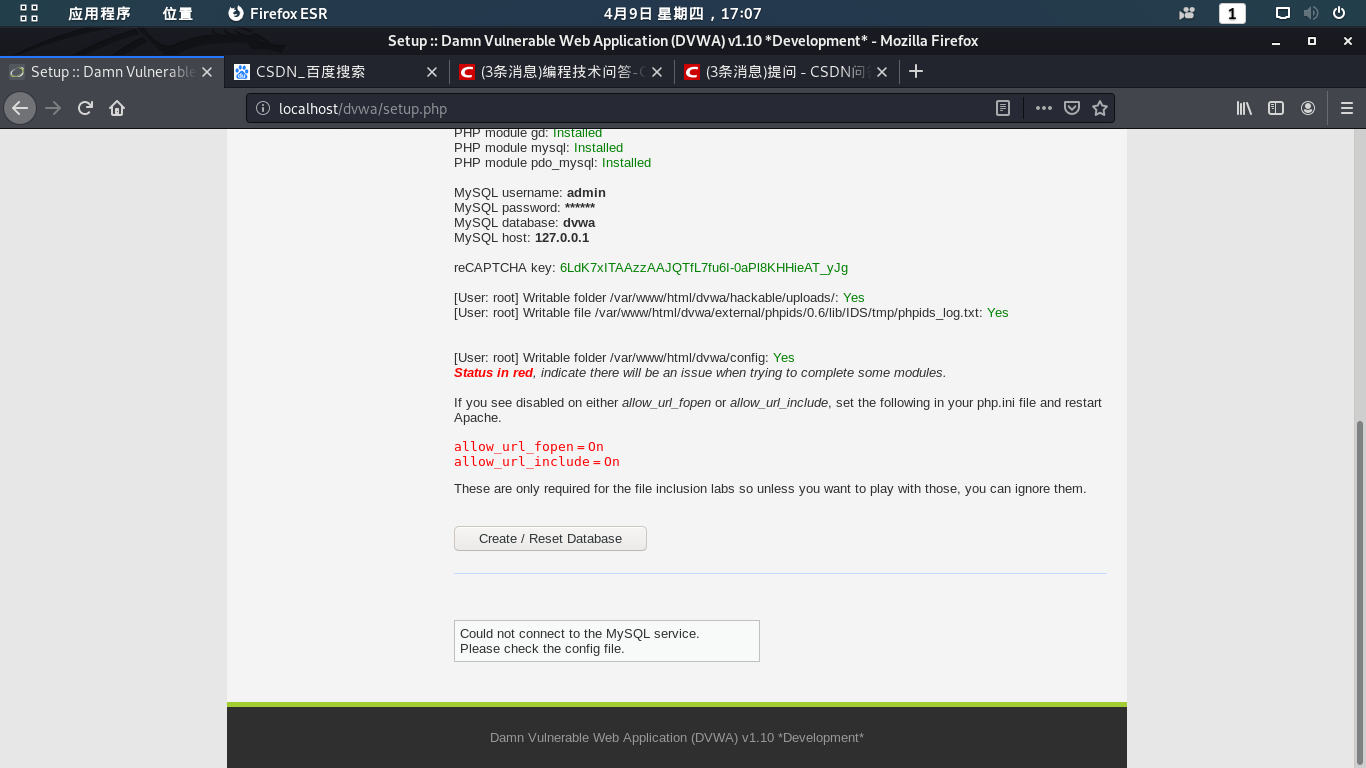Bookmark this page with star icon
This screenshot has height=768, width=1366.
pyautogui.click(x=1100, y=108)
